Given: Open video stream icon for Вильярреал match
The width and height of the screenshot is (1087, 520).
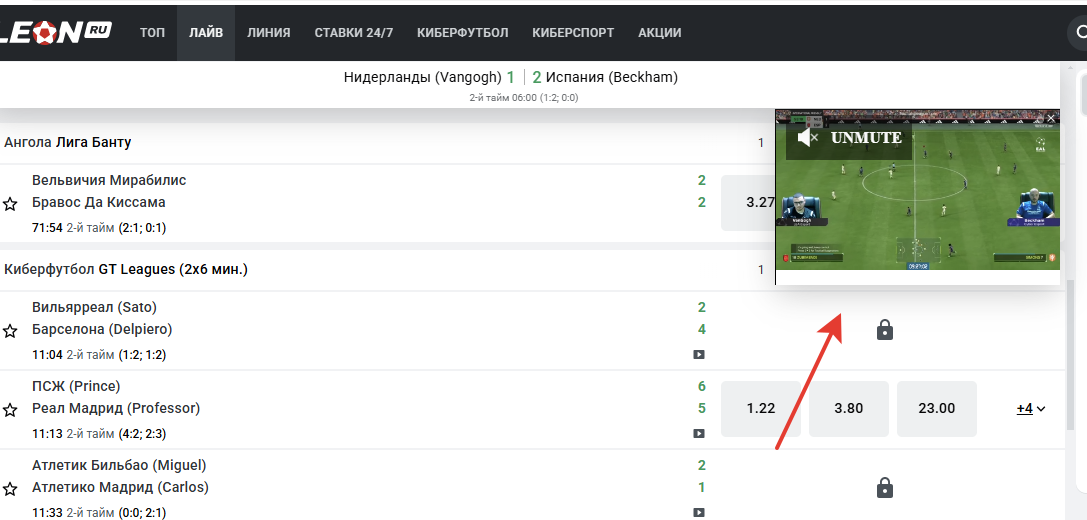Looking at the screenshot, I should click(x=699, y=354).
